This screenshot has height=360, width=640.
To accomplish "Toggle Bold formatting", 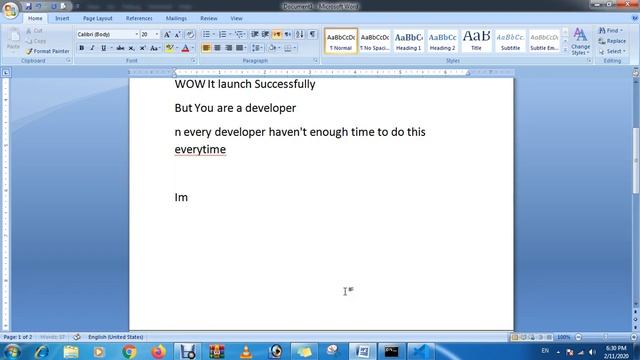I will click(82, 48).
